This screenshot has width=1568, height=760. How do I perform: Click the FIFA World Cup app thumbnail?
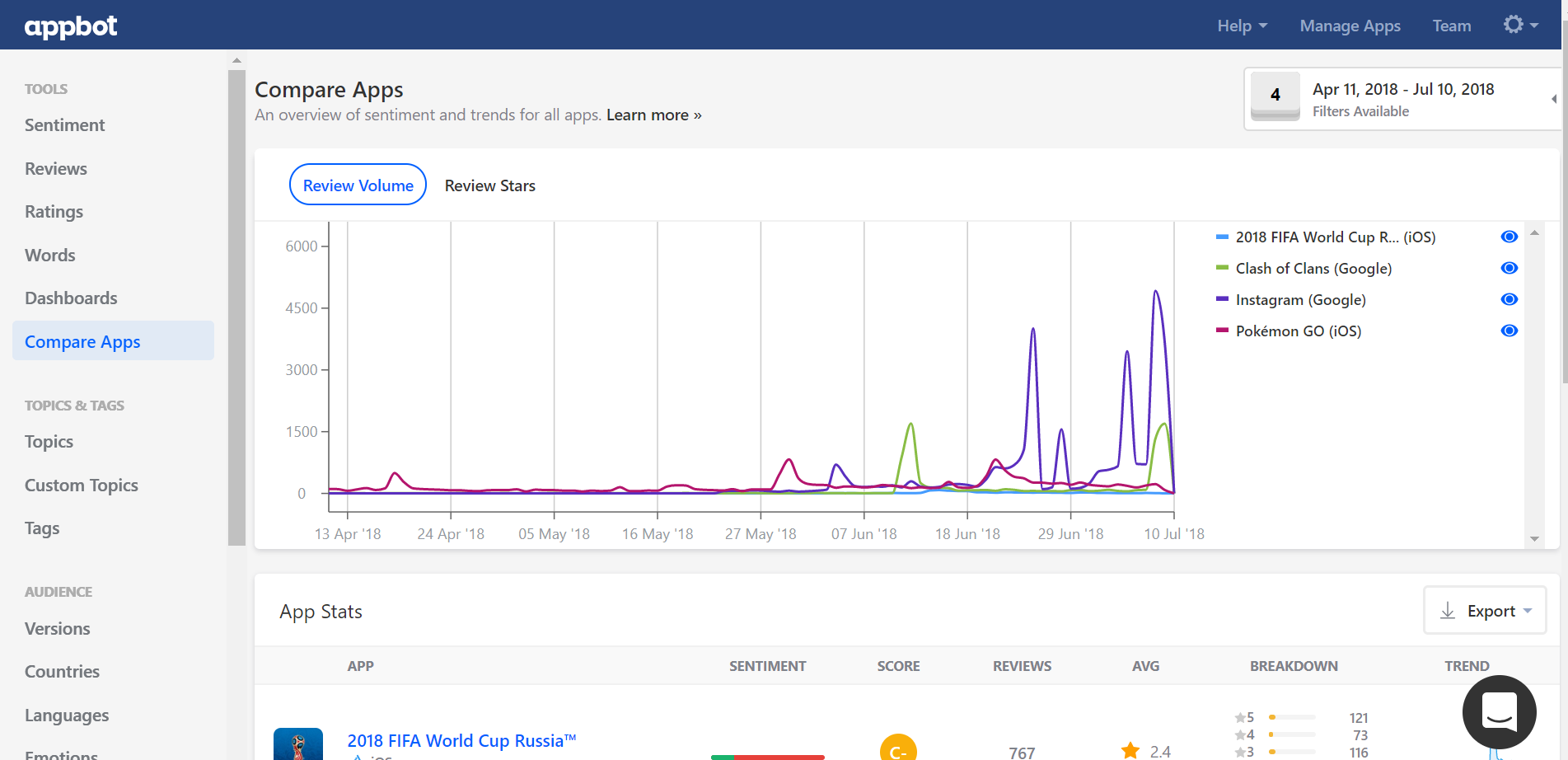click(x=298, y=744)
